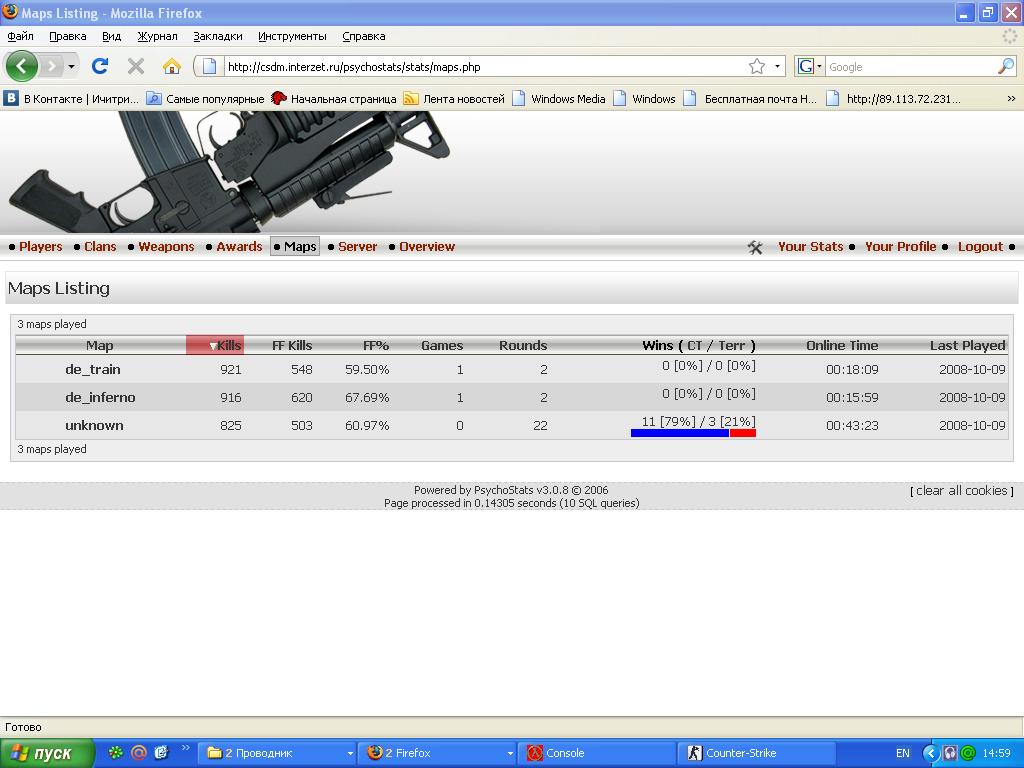Screen dimensions: 1024x768
Task: Click the Logout link
Action: point(980,246)
